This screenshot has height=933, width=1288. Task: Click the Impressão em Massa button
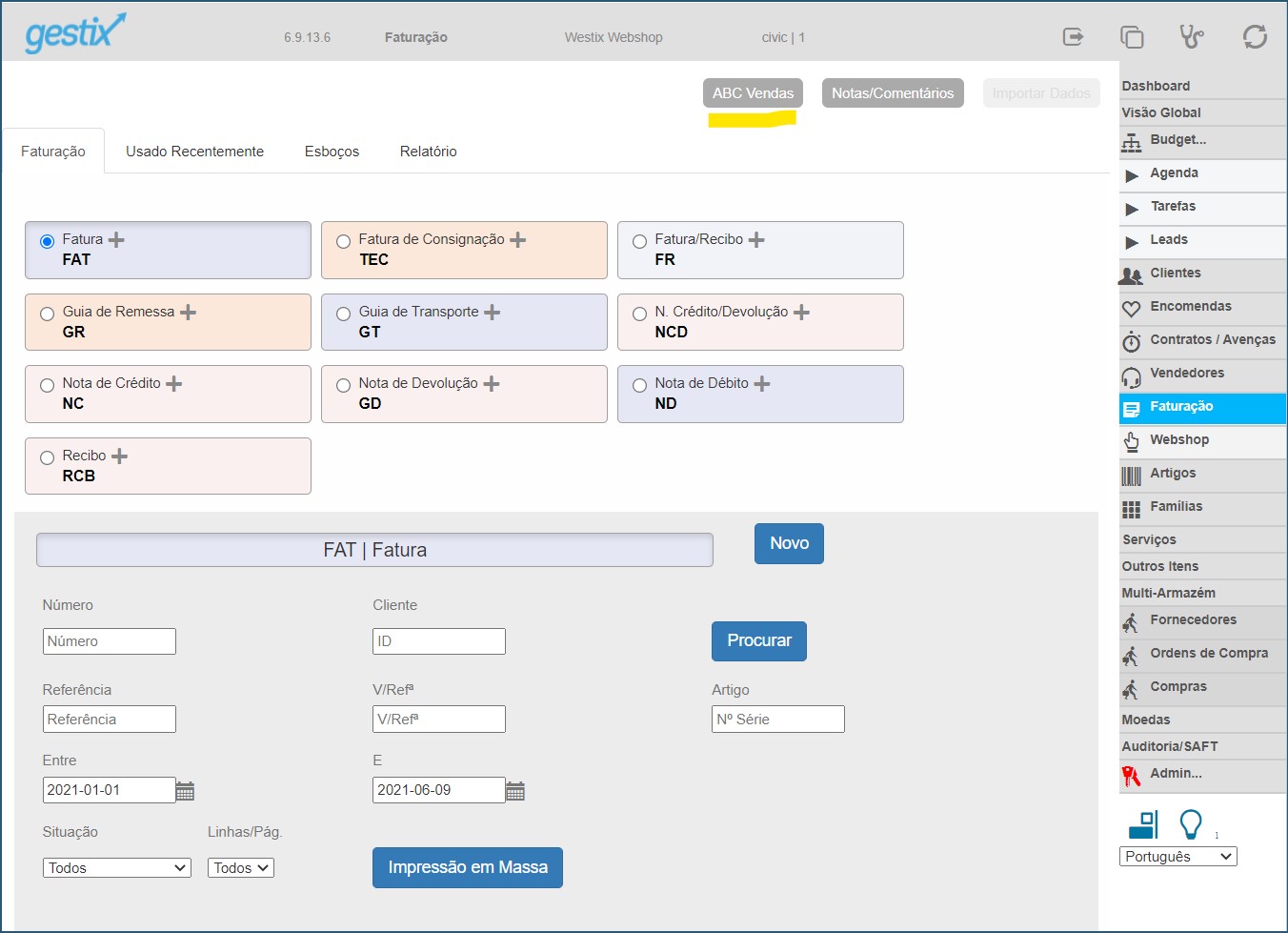point(468,867)
